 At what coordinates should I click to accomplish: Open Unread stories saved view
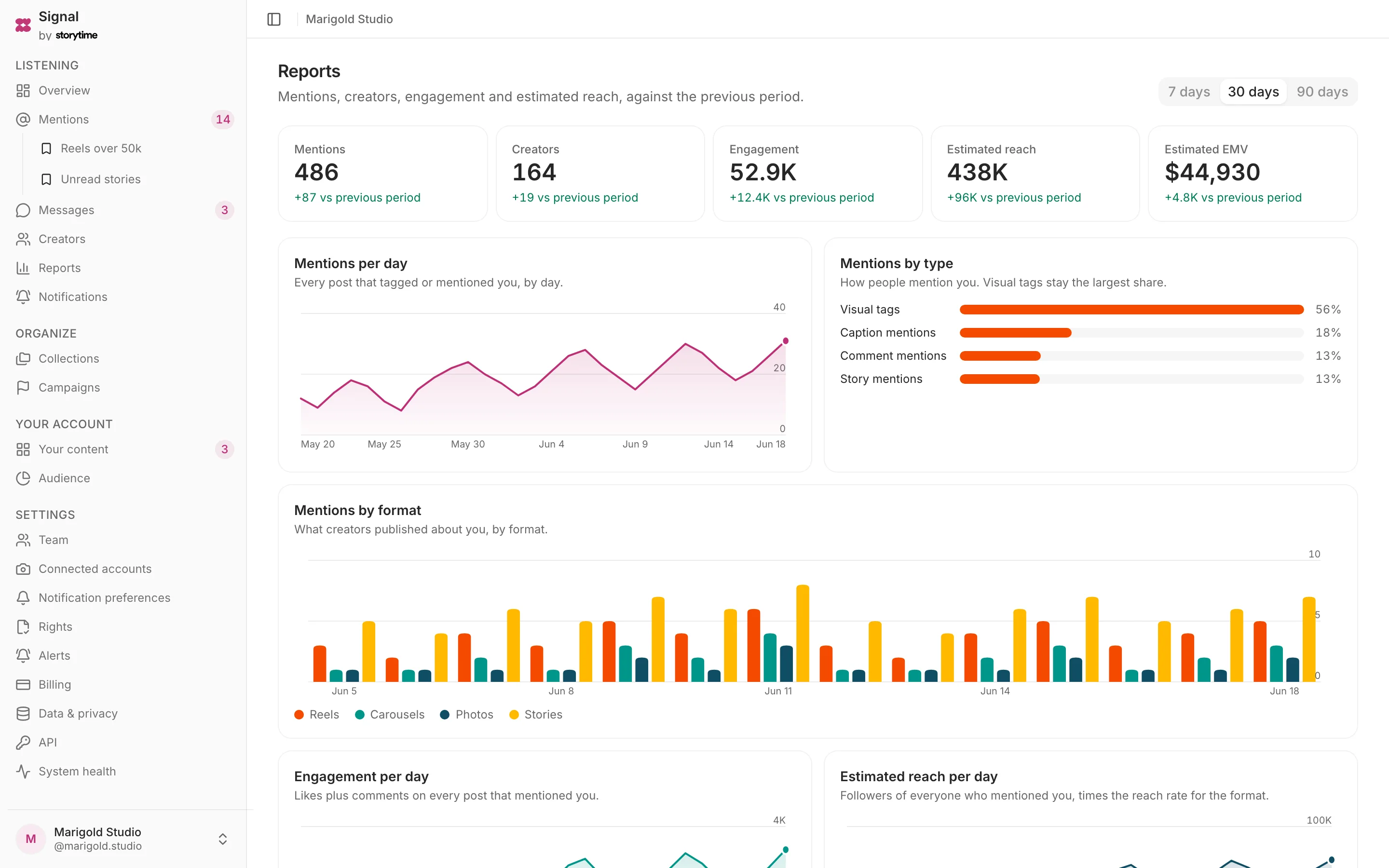(x=135, y=180)
